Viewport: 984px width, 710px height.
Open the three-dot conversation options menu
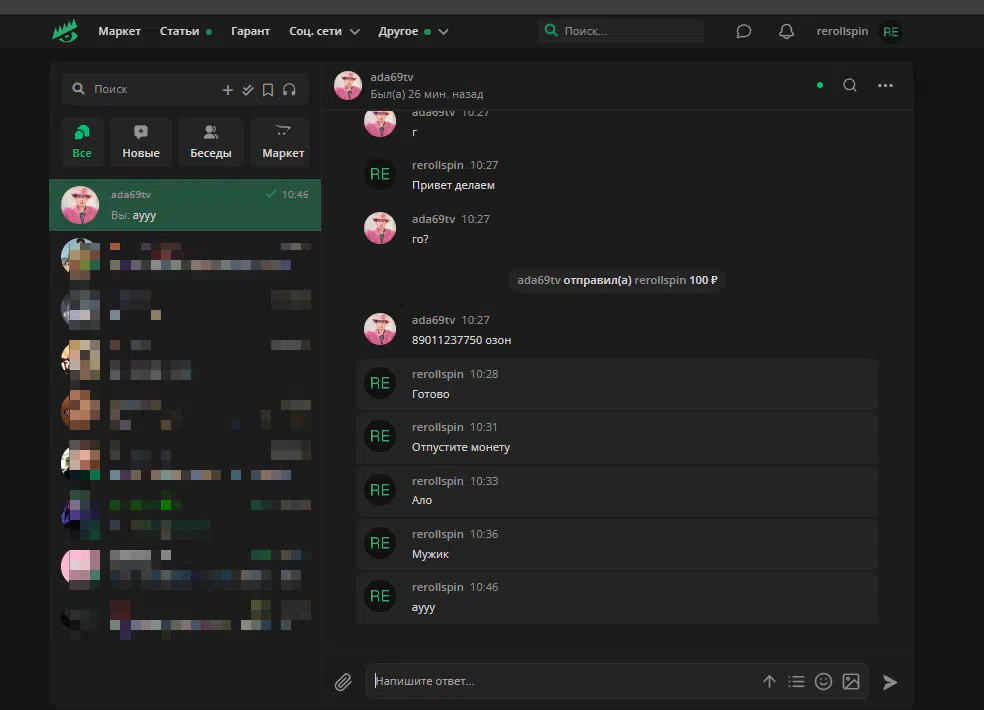(885, 86)
